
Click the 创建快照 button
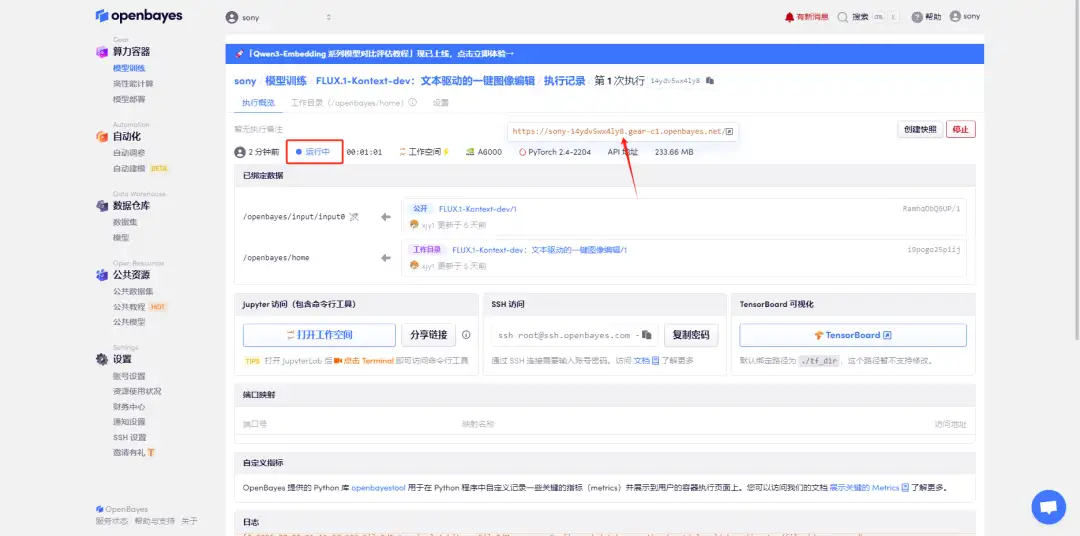[920, 130]
